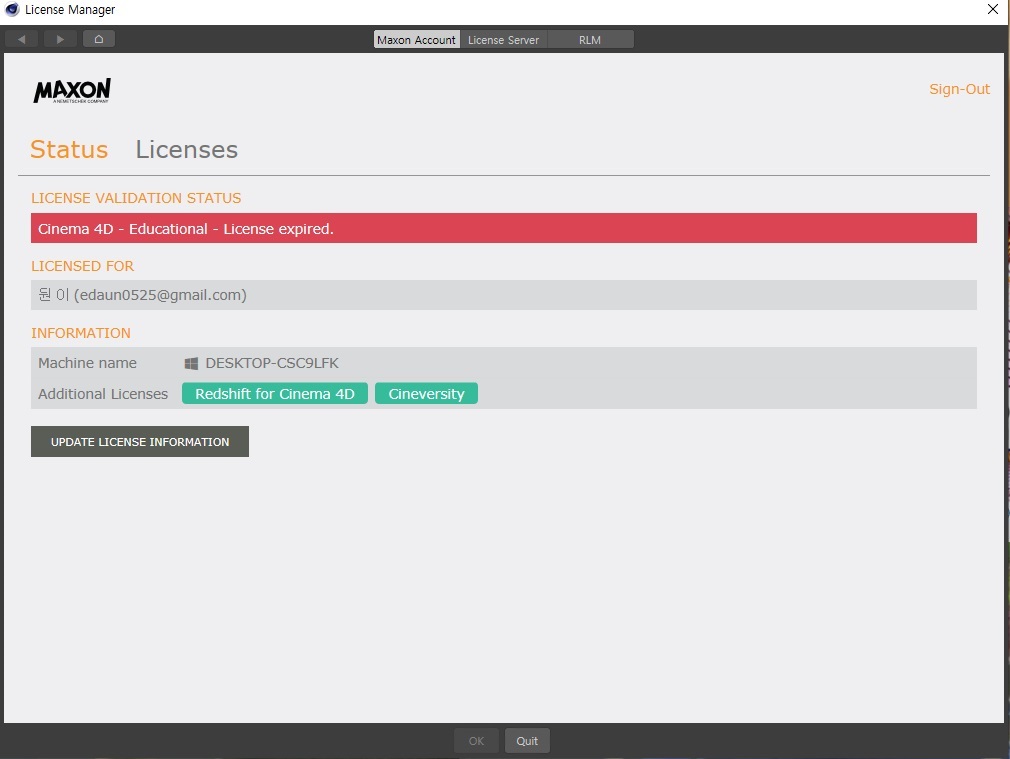
Task: Select the RLM tab
Action: coord(590,40)
